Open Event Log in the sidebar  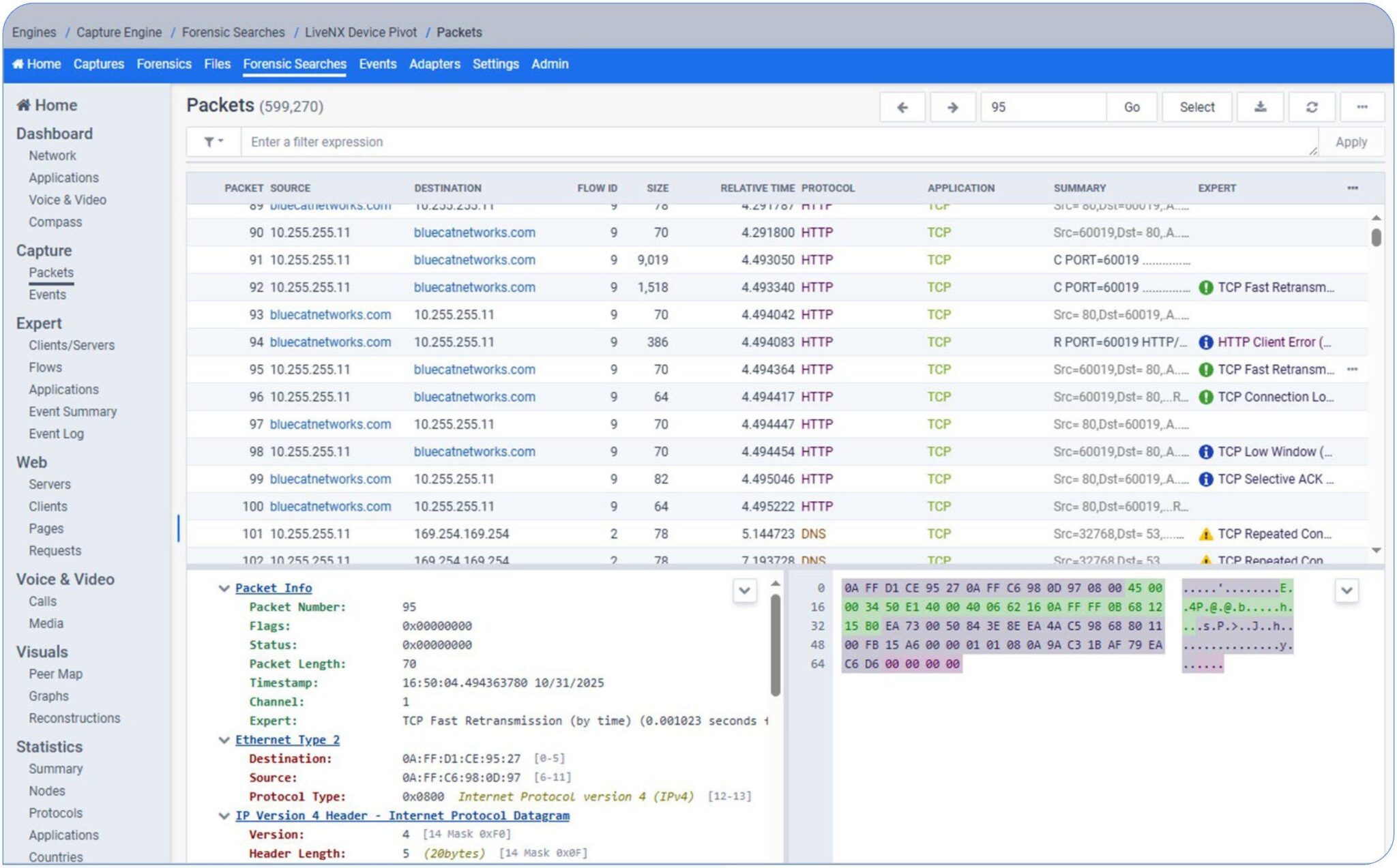pos(56,434)
